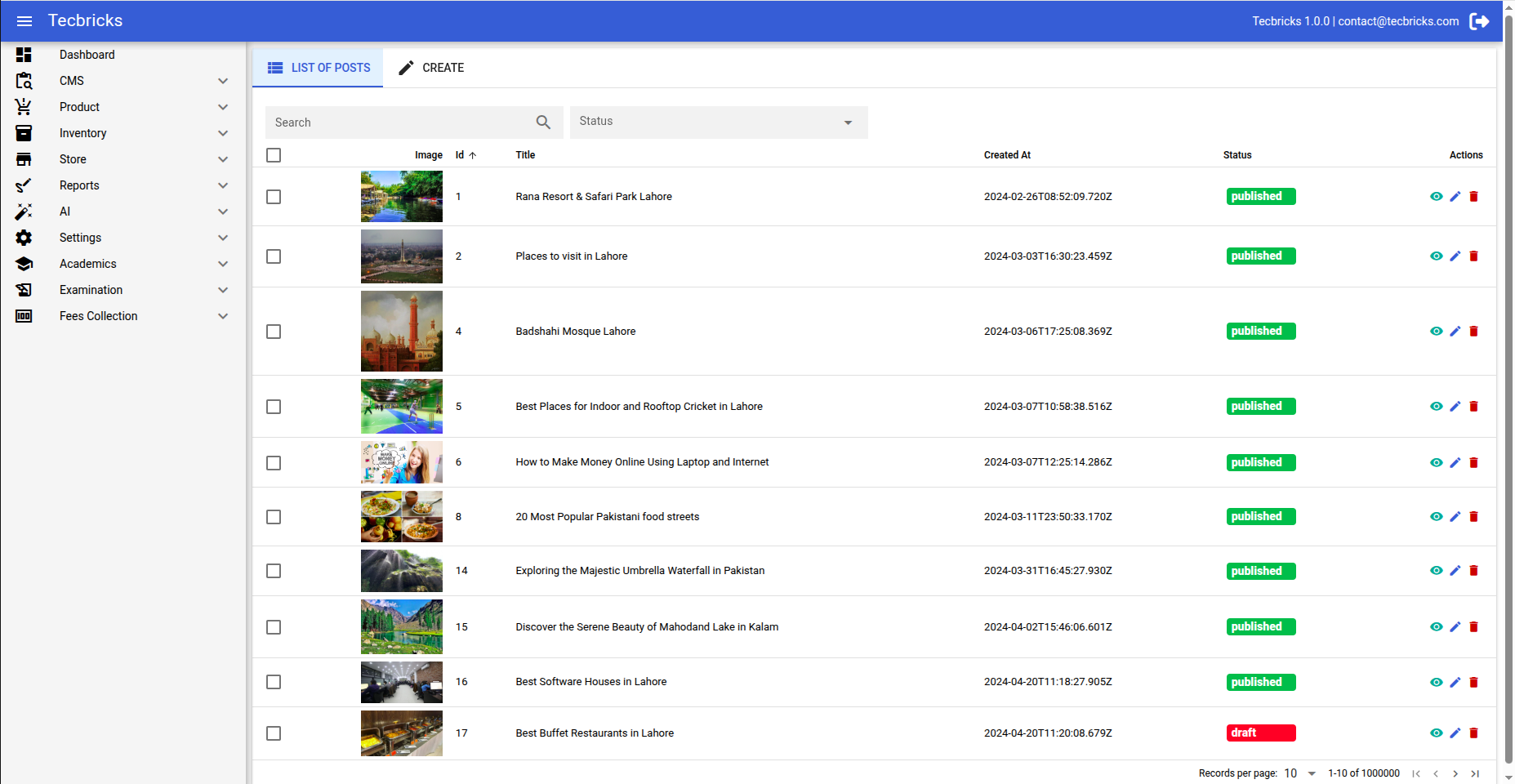The height and width of the screenshot is (784, 1515).
Task: Click the Reports brush icon
Action: [x=24, y=185]
